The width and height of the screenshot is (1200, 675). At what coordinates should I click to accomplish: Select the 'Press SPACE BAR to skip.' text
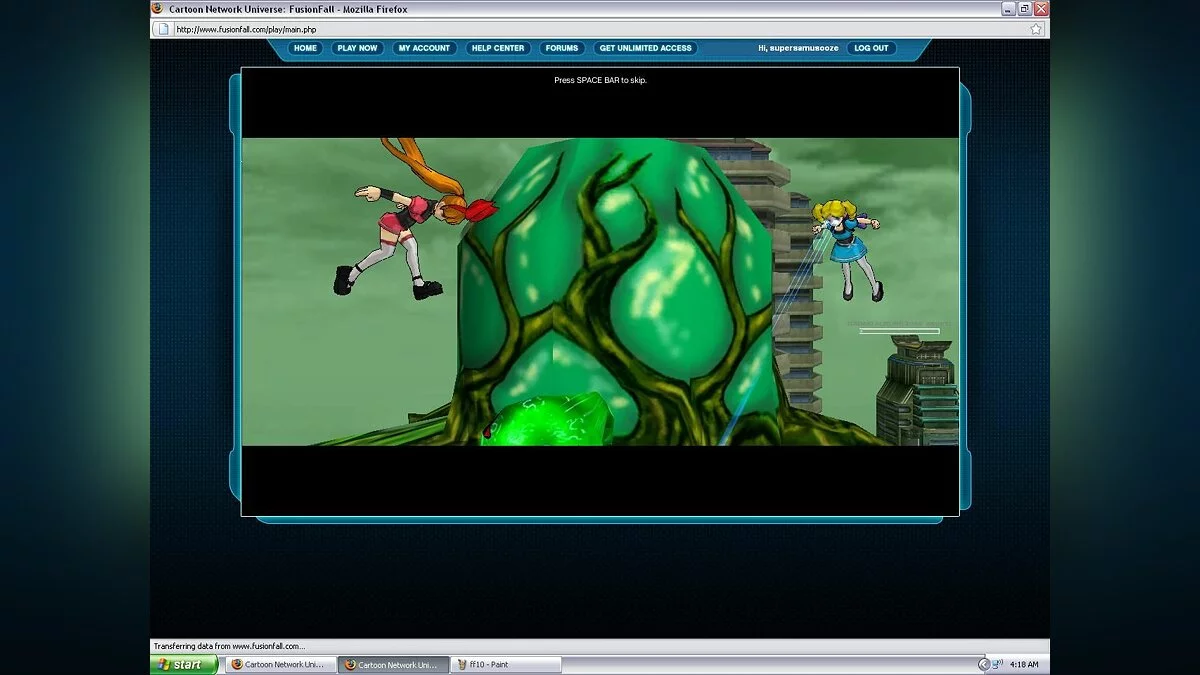coord(600,80)
